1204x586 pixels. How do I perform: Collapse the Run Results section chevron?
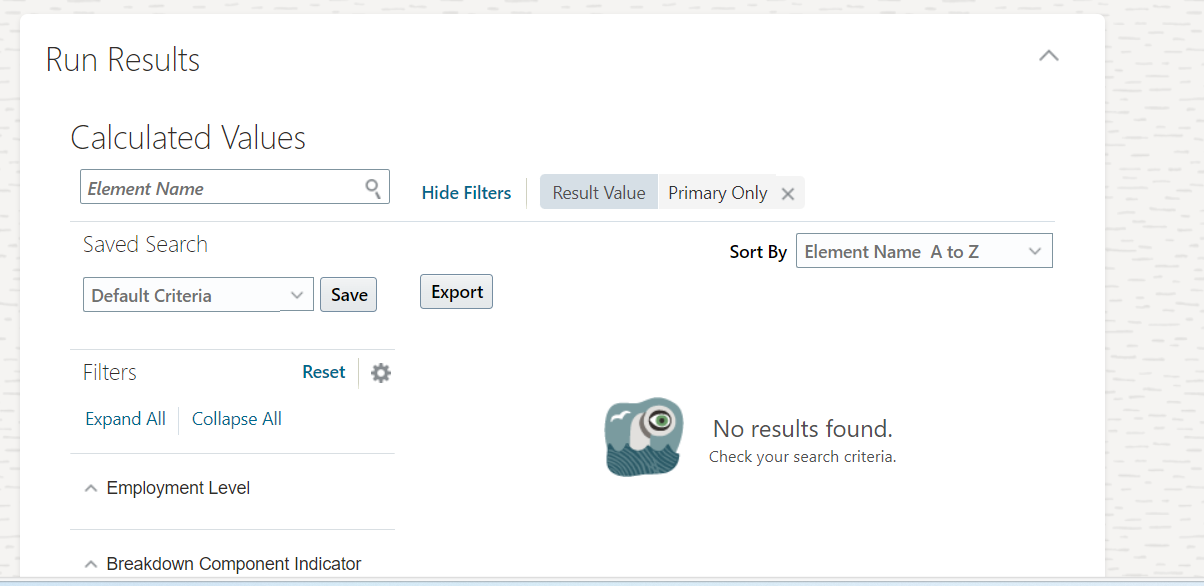(1048, 56)
